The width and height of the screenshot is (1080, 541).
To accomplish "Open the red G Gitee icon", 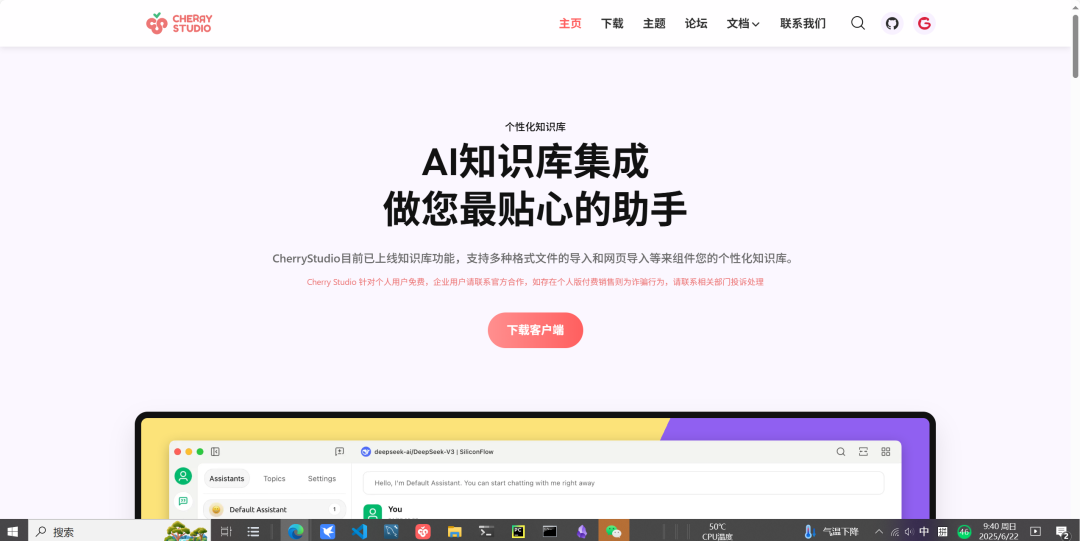I will (924, 23).
